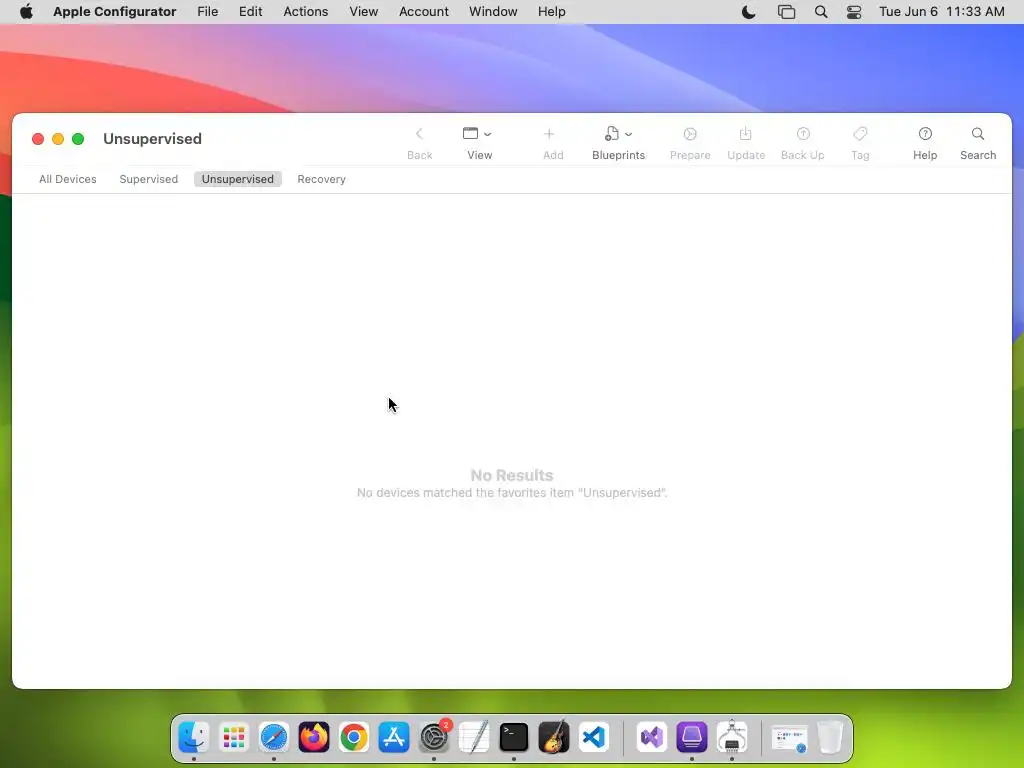This screenshot has height=768, width=1024.
Task: Open System Settings from the Dock
Action: [434, 737]
